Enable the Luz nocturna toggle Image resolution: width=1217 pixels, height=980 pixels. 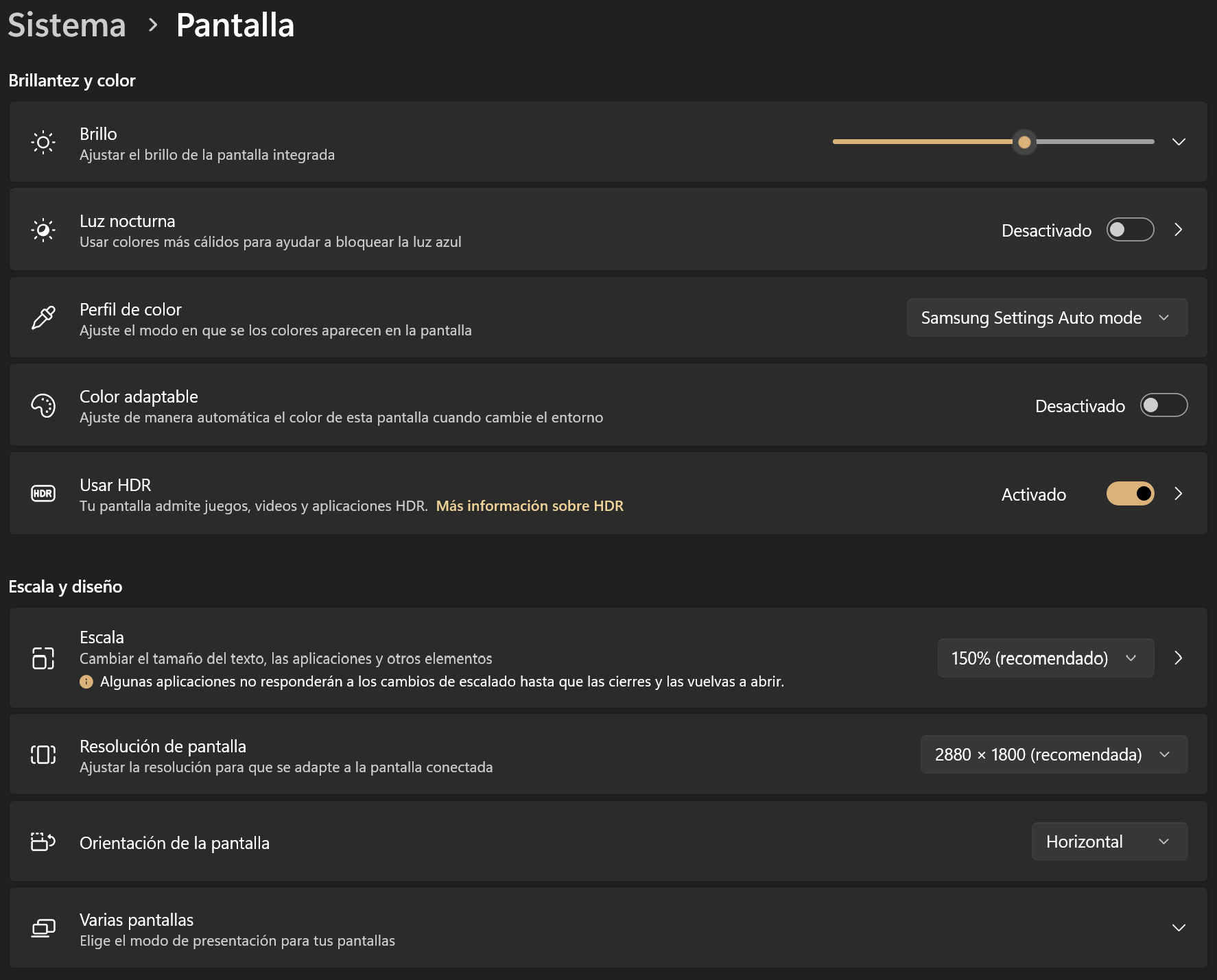(1130, 230)
